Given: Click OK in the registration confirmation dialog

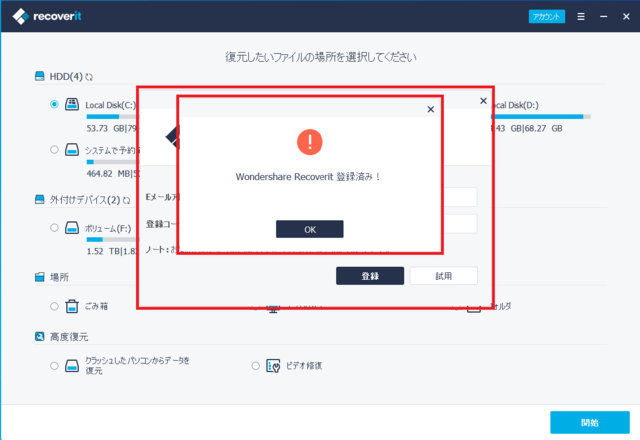Looking at the screenshot, I should [309, 229].
